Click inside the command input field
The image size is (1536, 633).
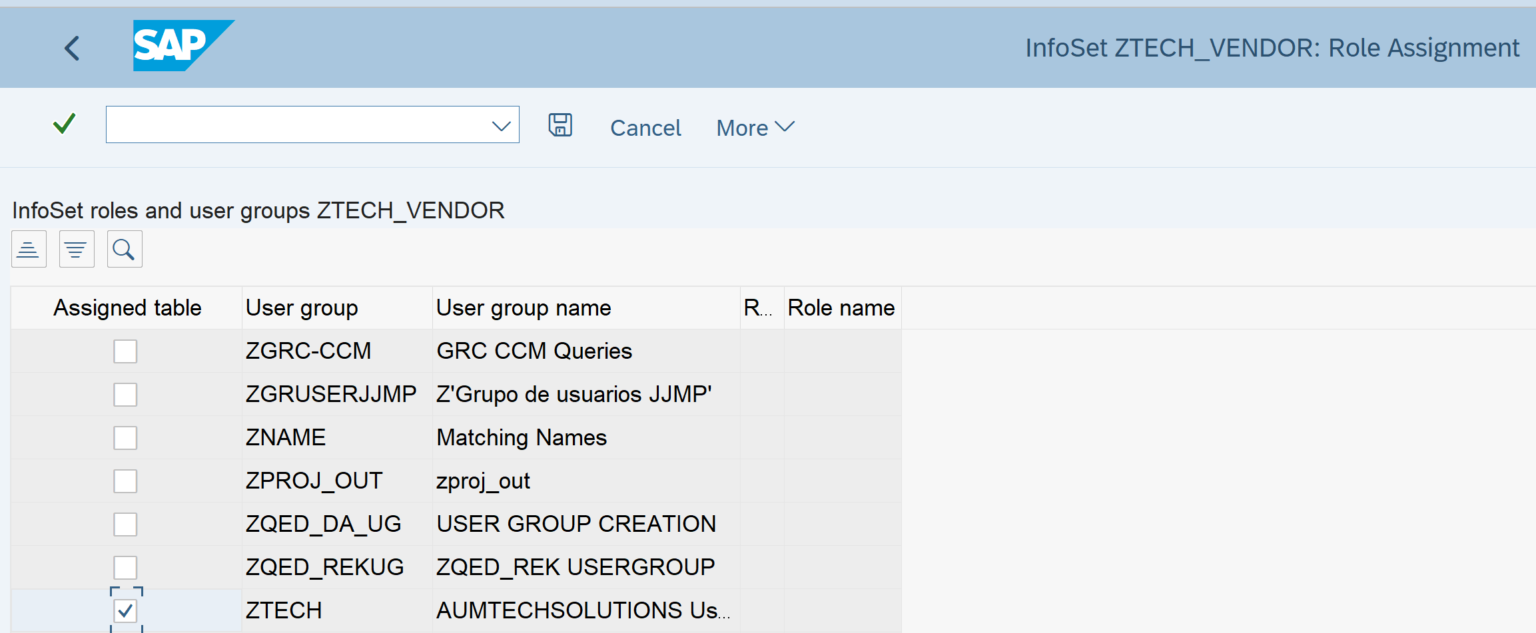click(300, 124)
